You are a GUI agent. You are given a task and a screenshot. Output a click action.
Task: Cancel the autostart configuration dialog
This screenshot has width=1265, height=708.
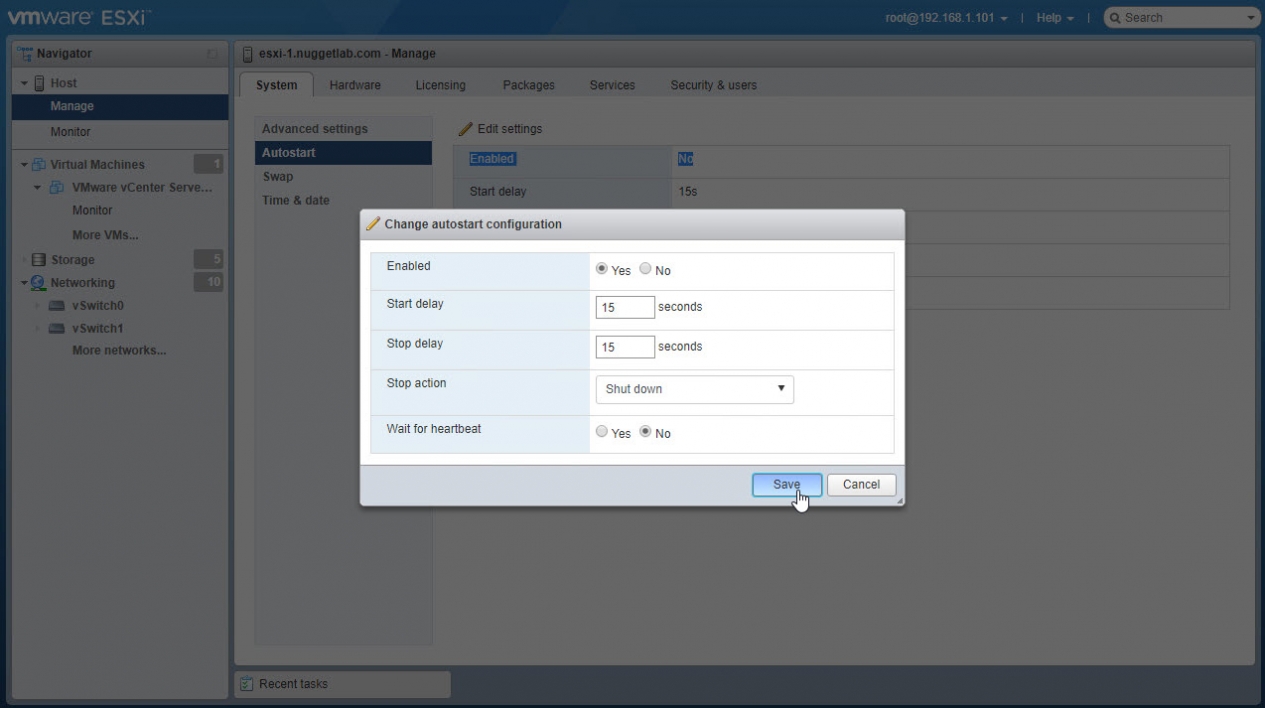tap(861, 484)
